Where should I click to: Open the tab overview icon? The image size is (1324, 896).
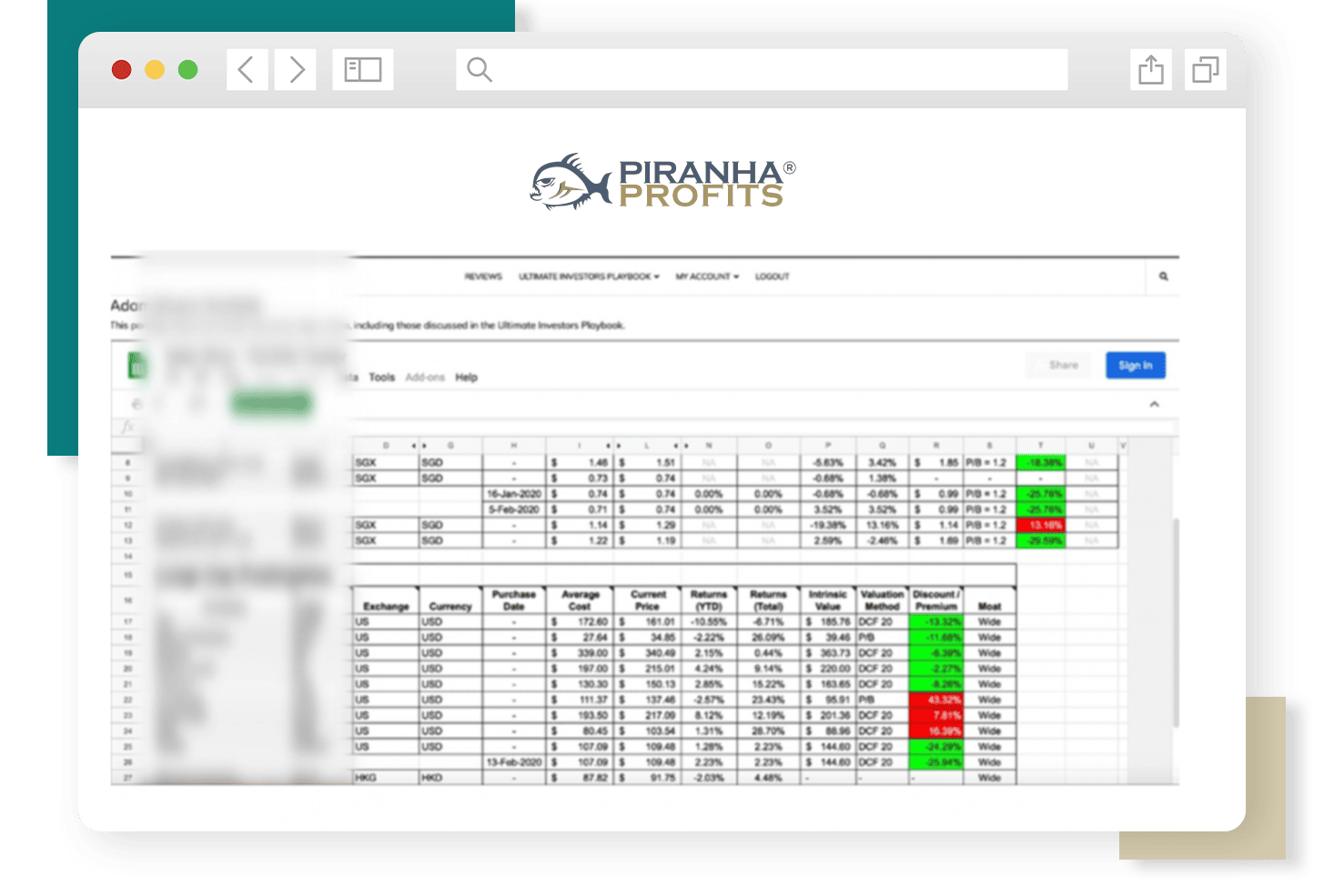tap(1205, 70)
